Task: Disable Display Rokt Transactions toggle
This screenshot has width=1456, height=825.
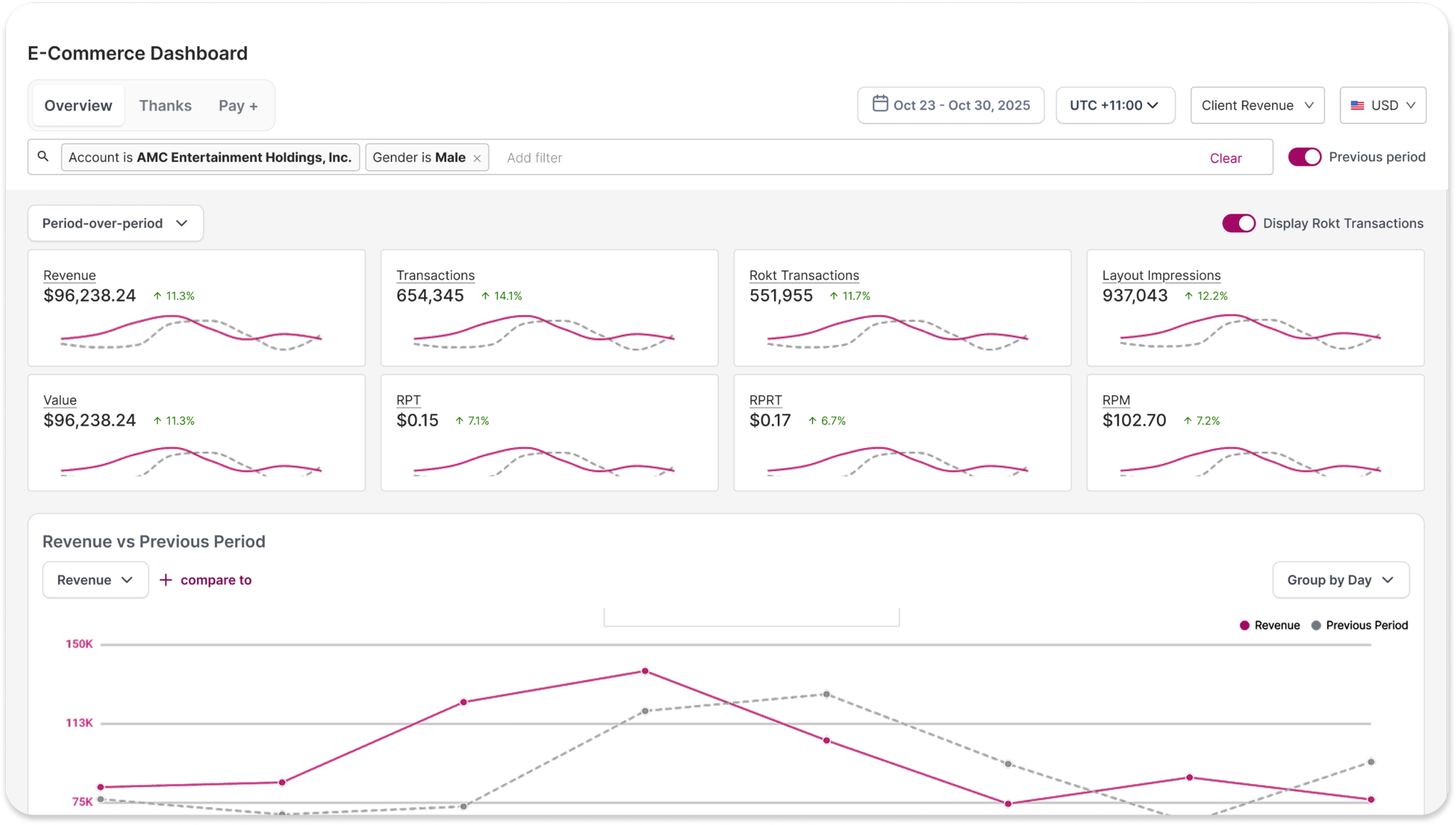Action: (x=1238, y=223)
